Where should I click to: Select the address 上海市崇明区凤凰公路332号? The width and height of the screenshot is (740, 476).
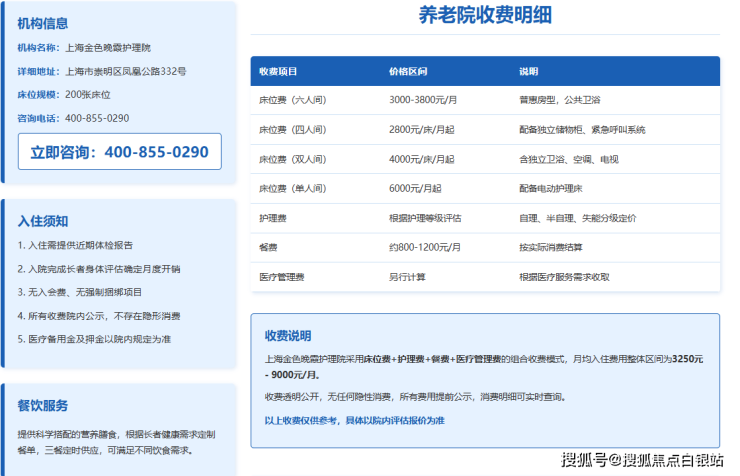click(x=126, y=71)
